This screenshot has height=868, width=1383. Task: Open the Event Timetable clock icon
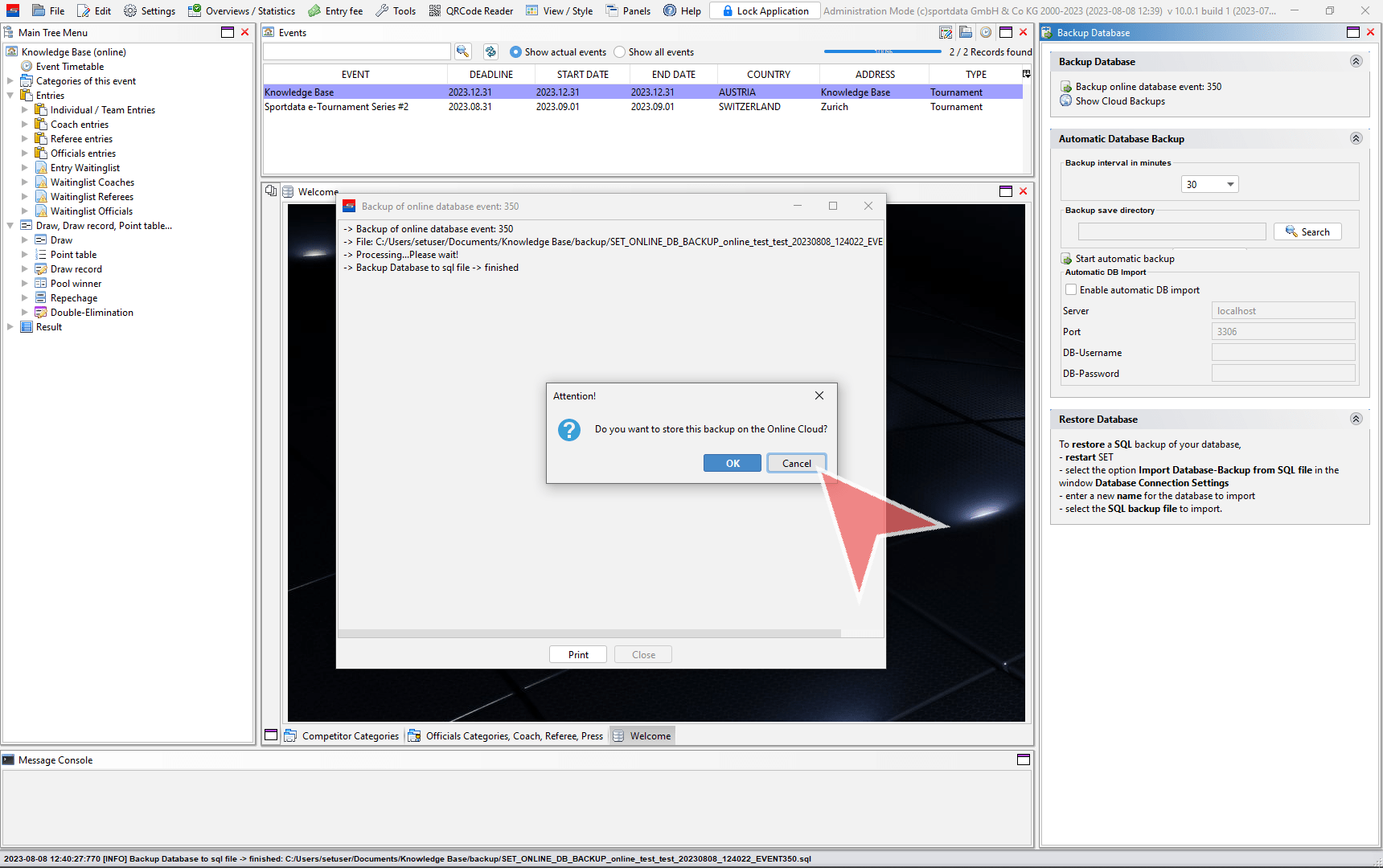coord(27,67)
